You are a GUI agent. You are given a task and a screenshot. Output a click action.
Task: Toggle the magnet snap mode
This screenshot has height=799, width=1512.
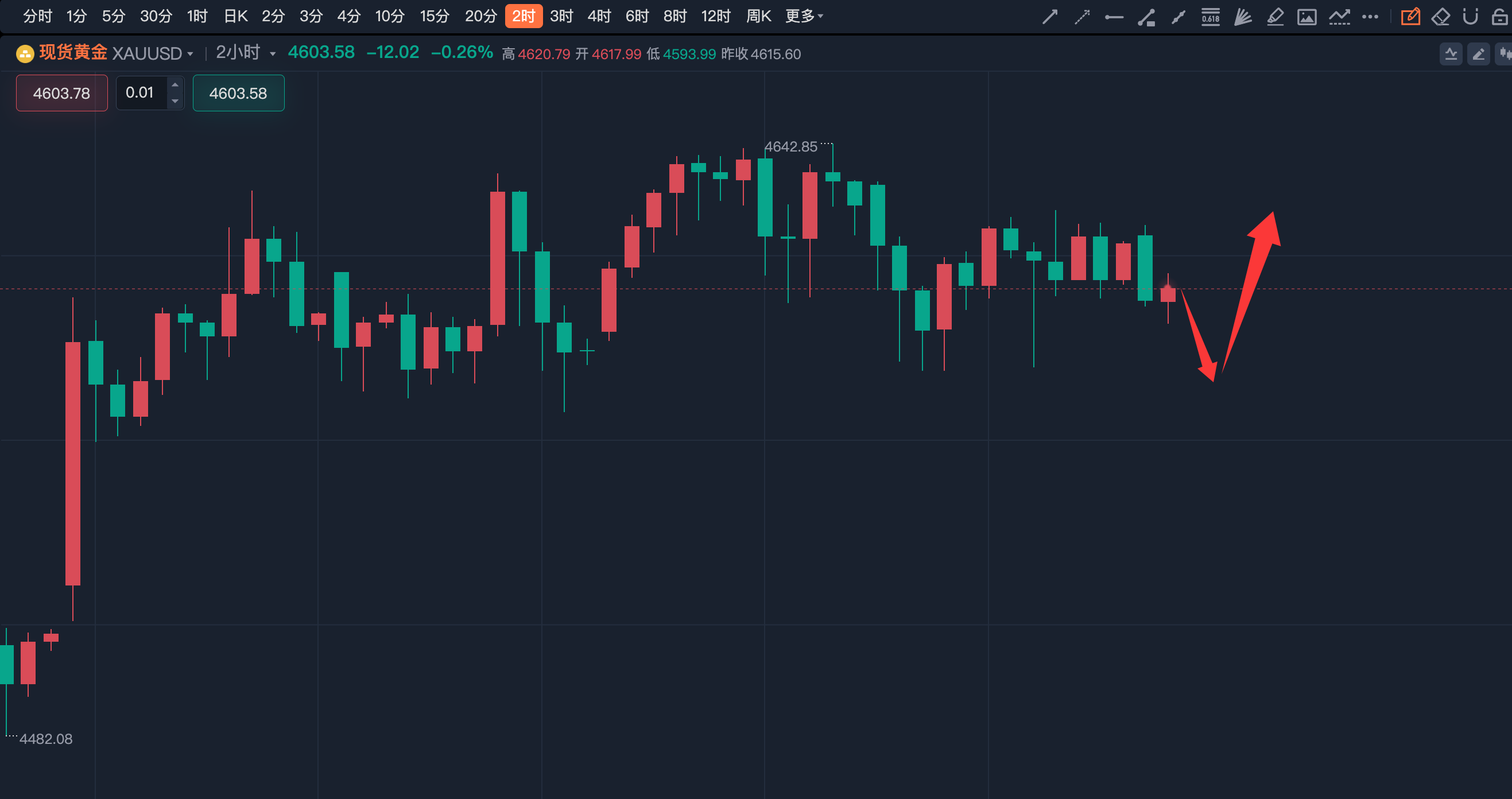coord(1470,17)
